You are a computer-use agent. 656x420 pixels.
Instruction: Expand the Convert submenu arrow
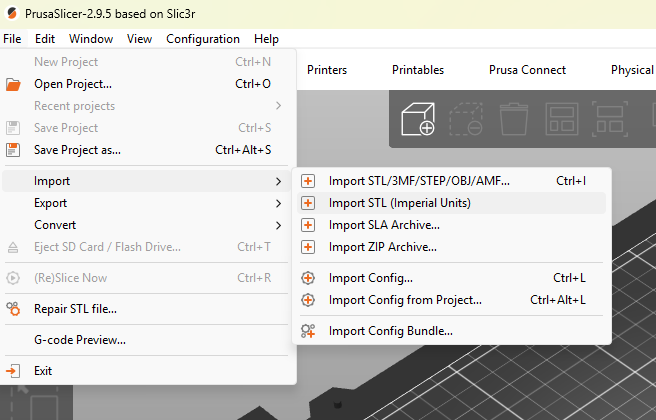pyautogui.click(x=279, y=225)
